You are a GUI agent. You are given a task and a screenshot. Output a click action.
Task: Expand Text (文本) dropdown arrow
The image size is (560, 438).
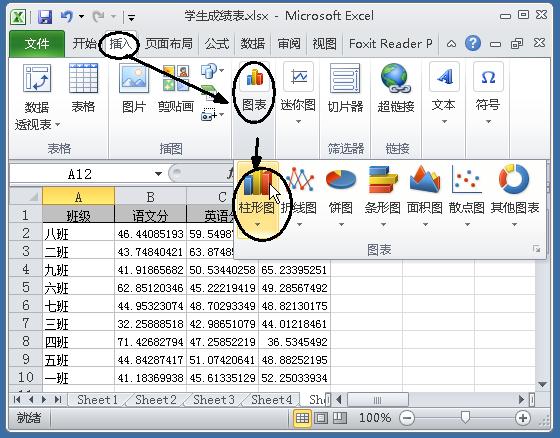click(x=444, y=122)
